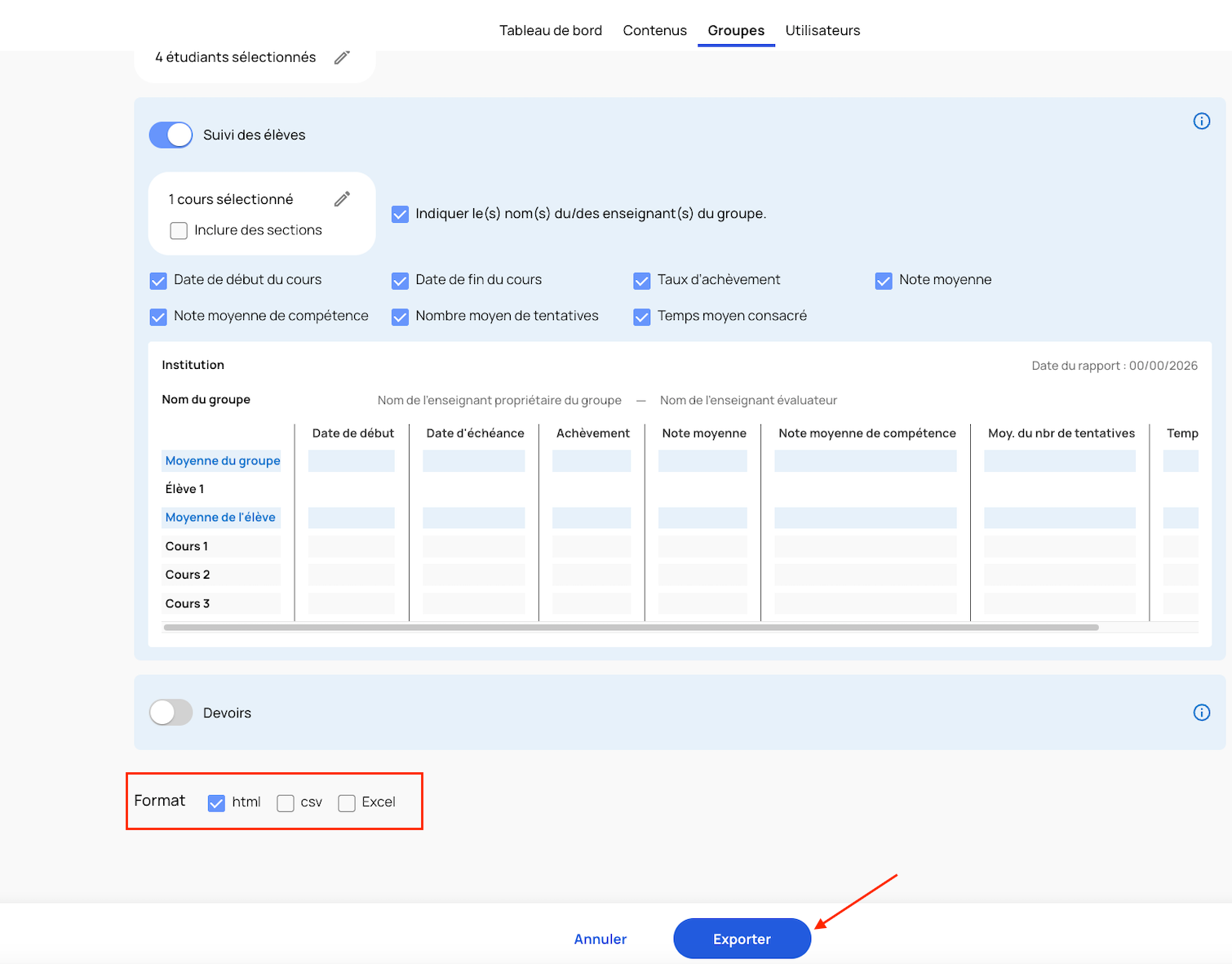Uncheck html format checkbox
The height and width of the screenshot is (964, 1232).
coord(216,803)
